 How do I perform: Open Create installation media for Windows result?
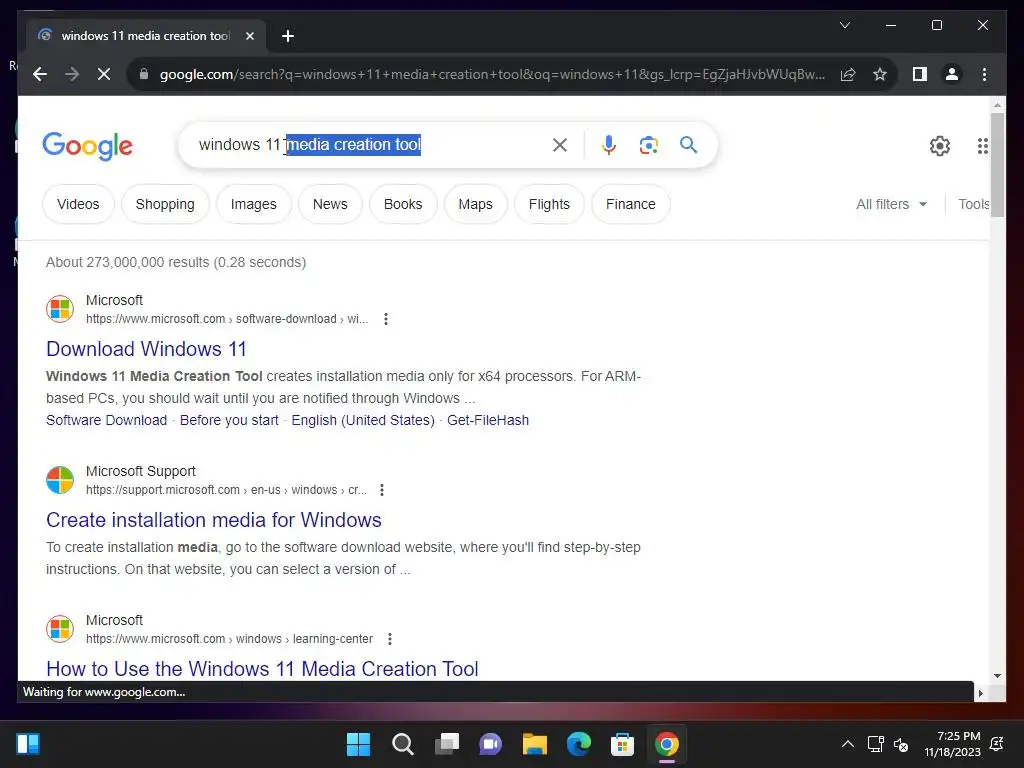[214, 520]
